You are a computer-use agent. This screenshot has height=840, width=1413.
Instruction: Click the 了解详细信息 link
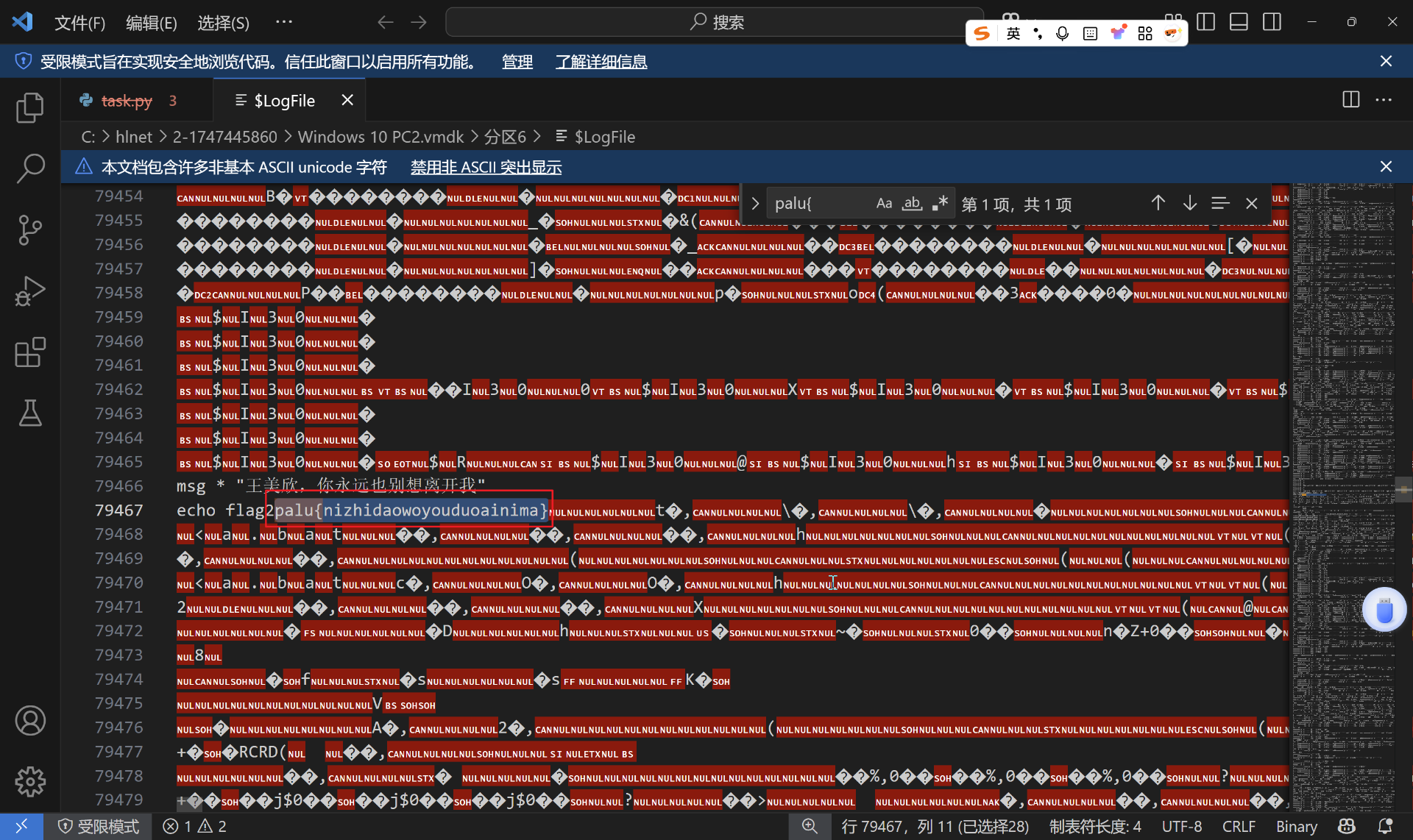601,62
